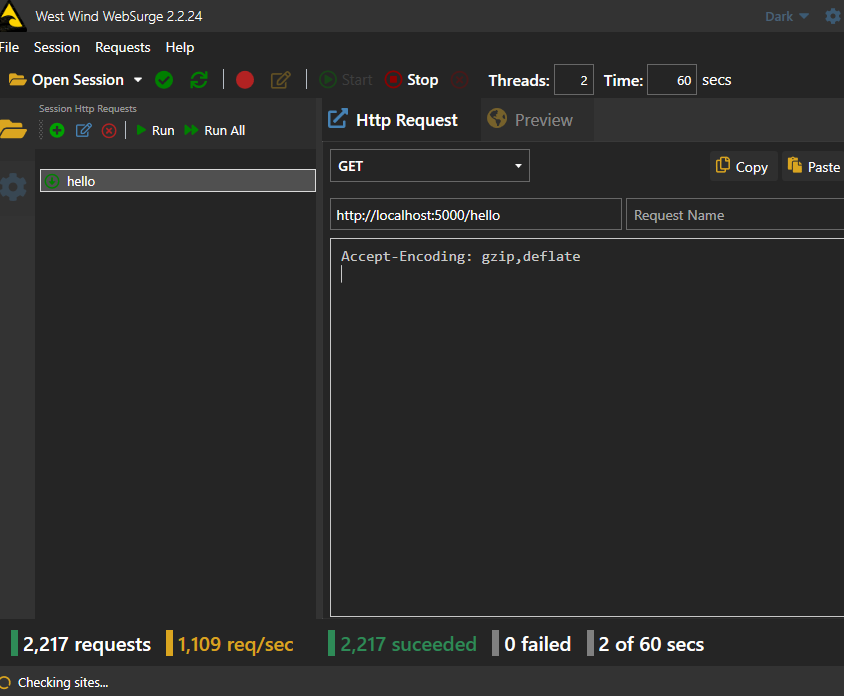Expand the Open Session dropdown arrow

pos(138,80)
